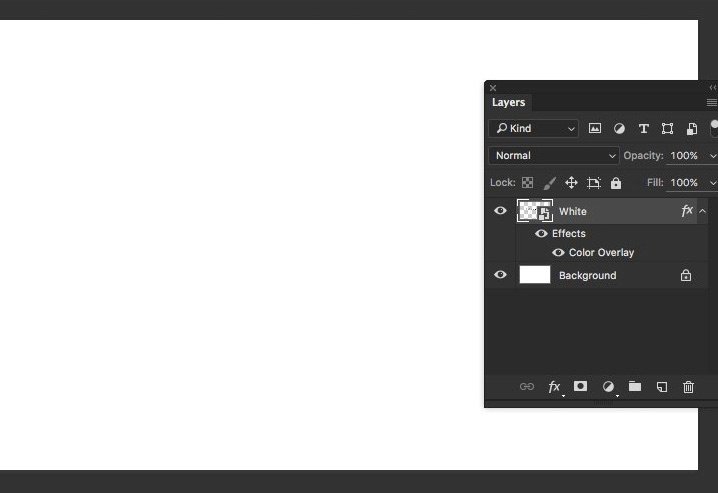The width and height of the screenshot is (718, 493).
Task: Toggle Color Overlay effect visibility
Action: [x=558, y=253]
